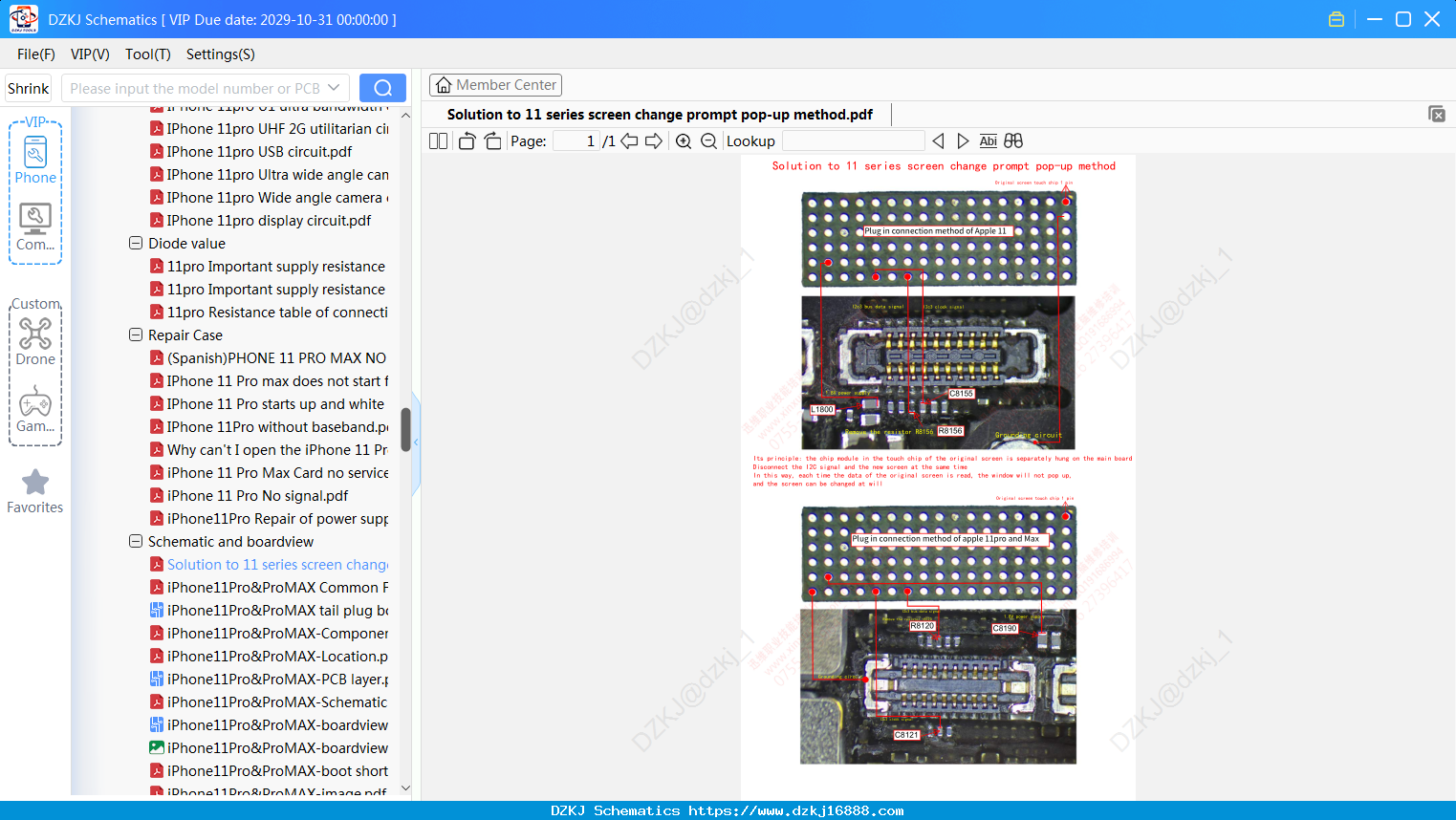
Task: Select the Game console category
Action: [35, 409]
